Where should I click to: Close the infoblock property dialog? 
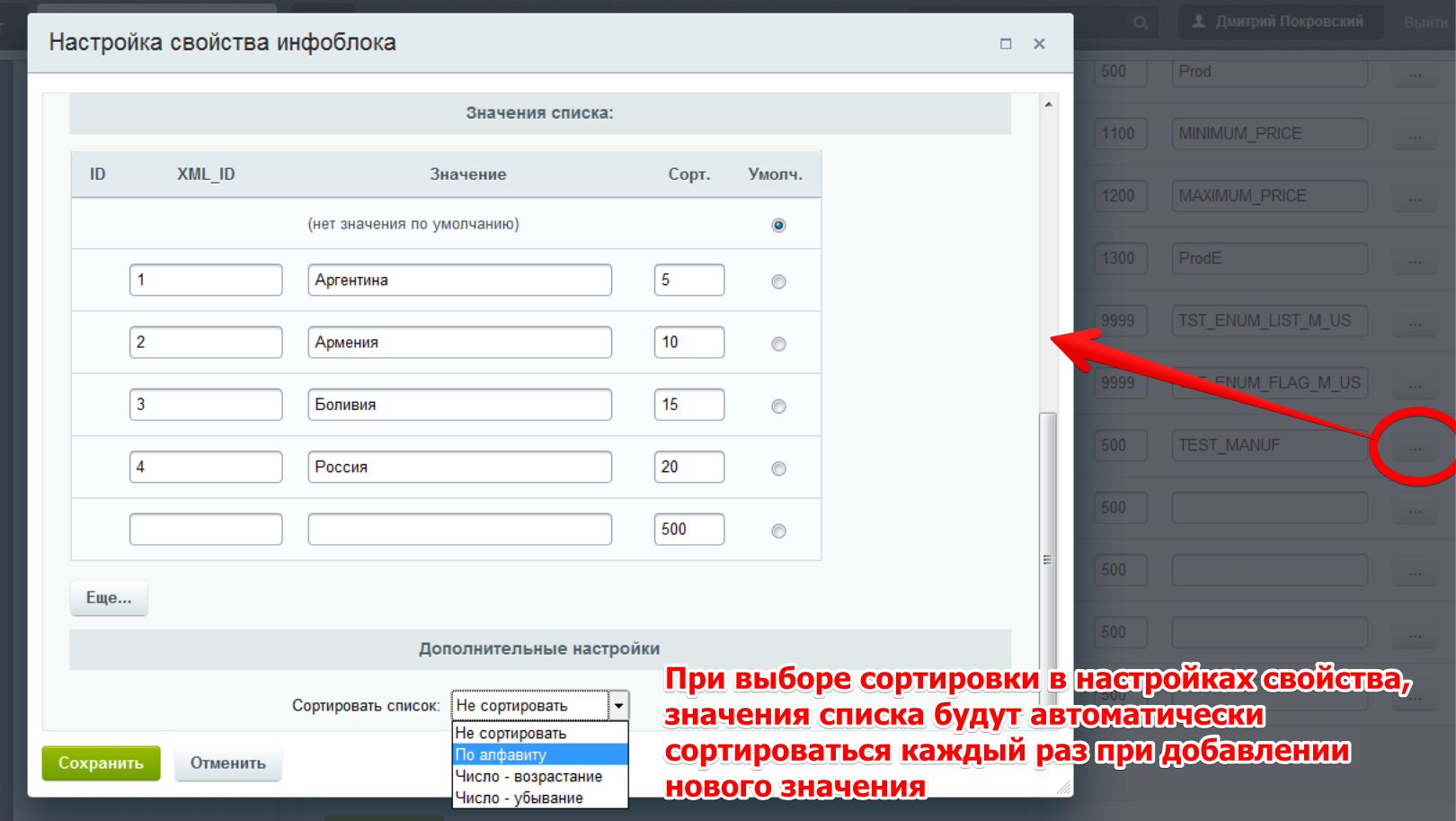point(1039,43)
